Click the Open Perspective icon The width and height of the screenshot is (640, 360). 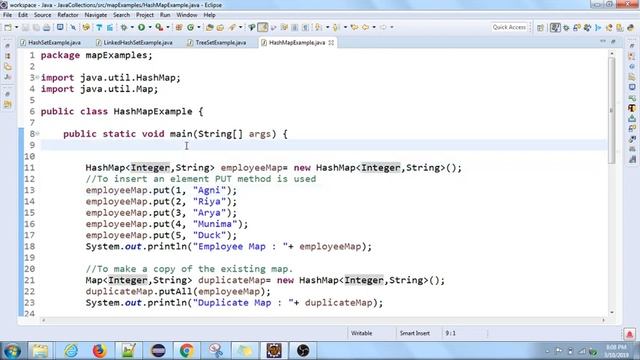tap(540, 28)
